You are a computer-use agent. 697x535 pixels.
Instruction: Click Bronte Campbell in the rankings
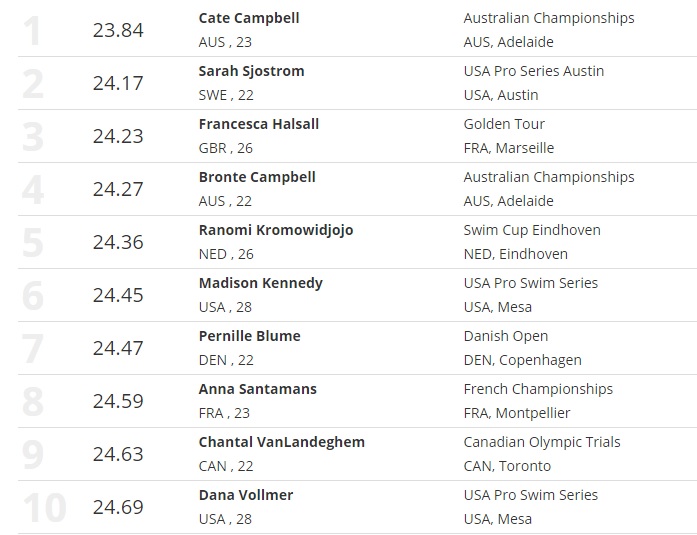click(x=257, y=177)
